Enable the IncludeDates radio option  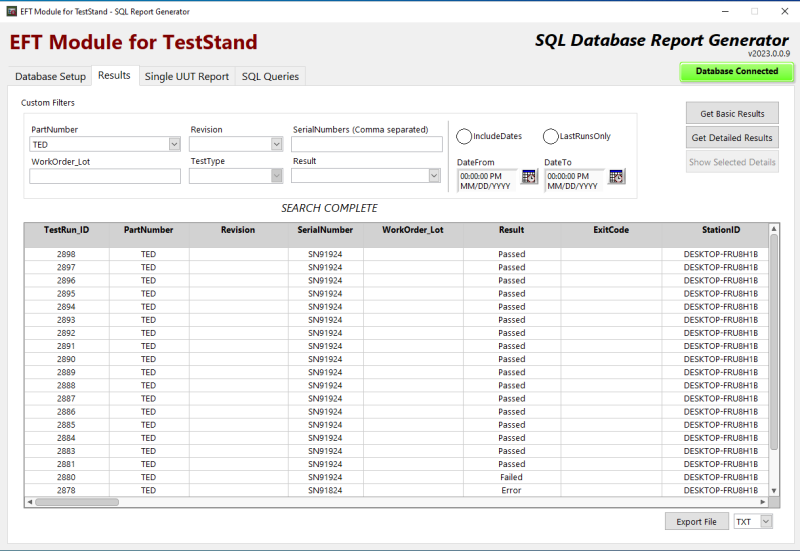click(x=464, y=136)
